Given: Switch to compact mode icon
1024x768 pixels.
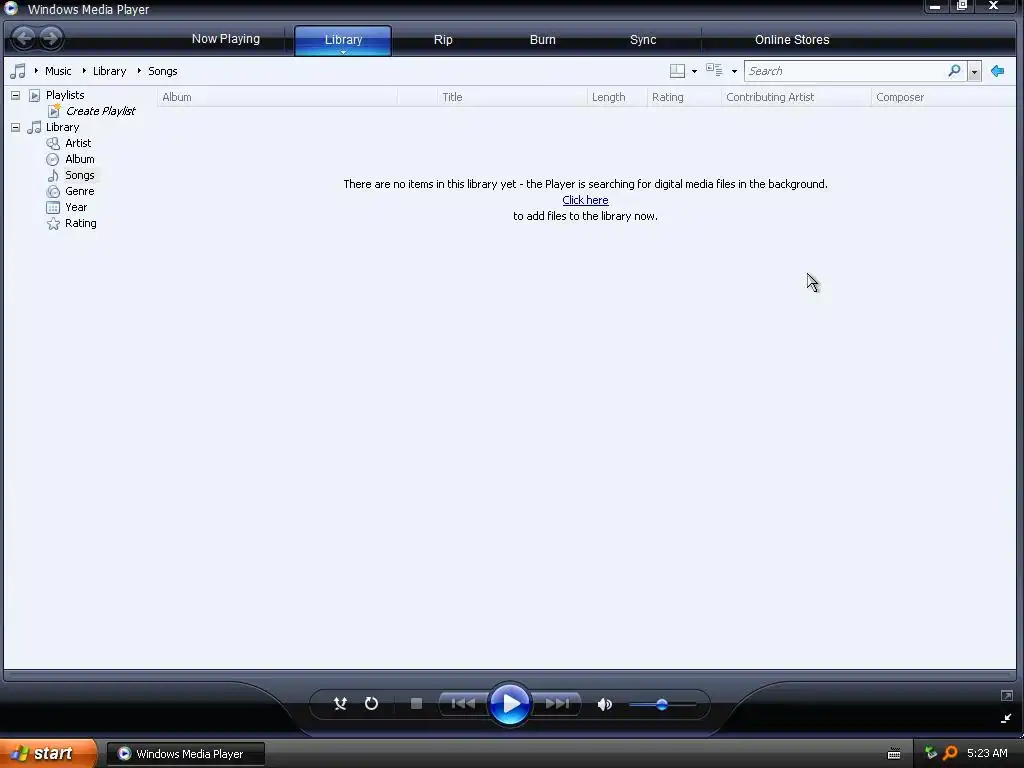Looking at the screenshot, I should click(x=1006, y=718).
